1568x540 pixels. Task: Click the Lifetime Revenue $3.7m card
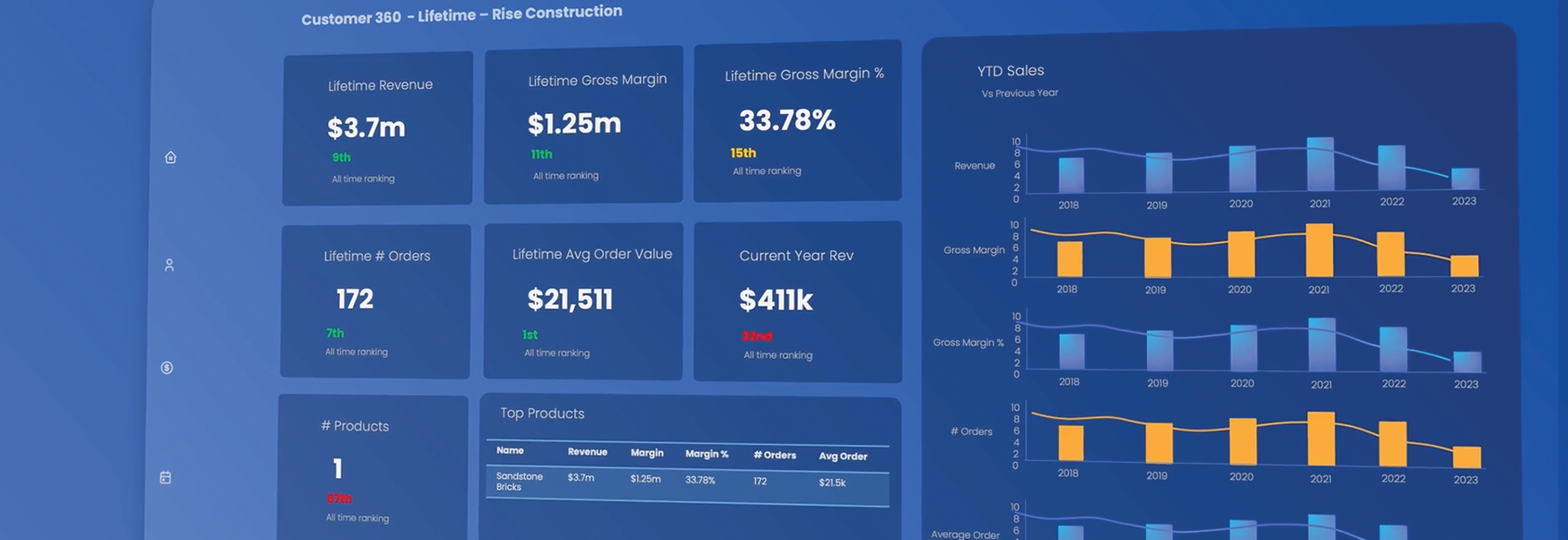[x=377, y=129]
